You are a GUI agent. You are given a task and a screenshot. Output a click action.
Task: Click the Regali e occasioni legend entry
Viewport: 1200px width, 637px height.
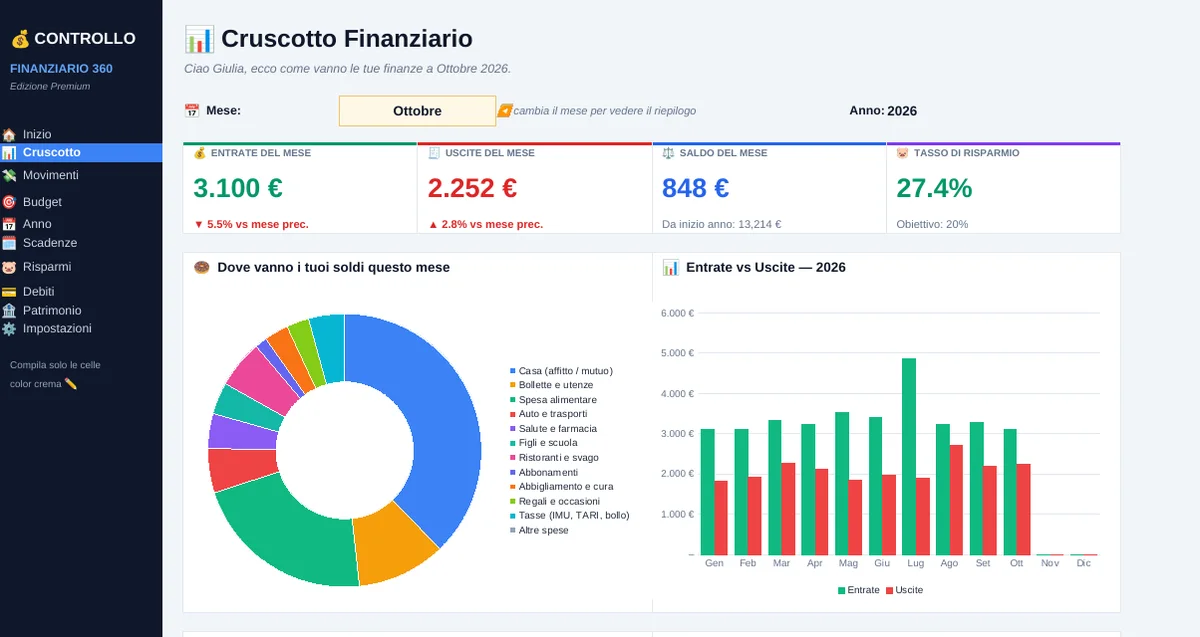coord(555,502)
